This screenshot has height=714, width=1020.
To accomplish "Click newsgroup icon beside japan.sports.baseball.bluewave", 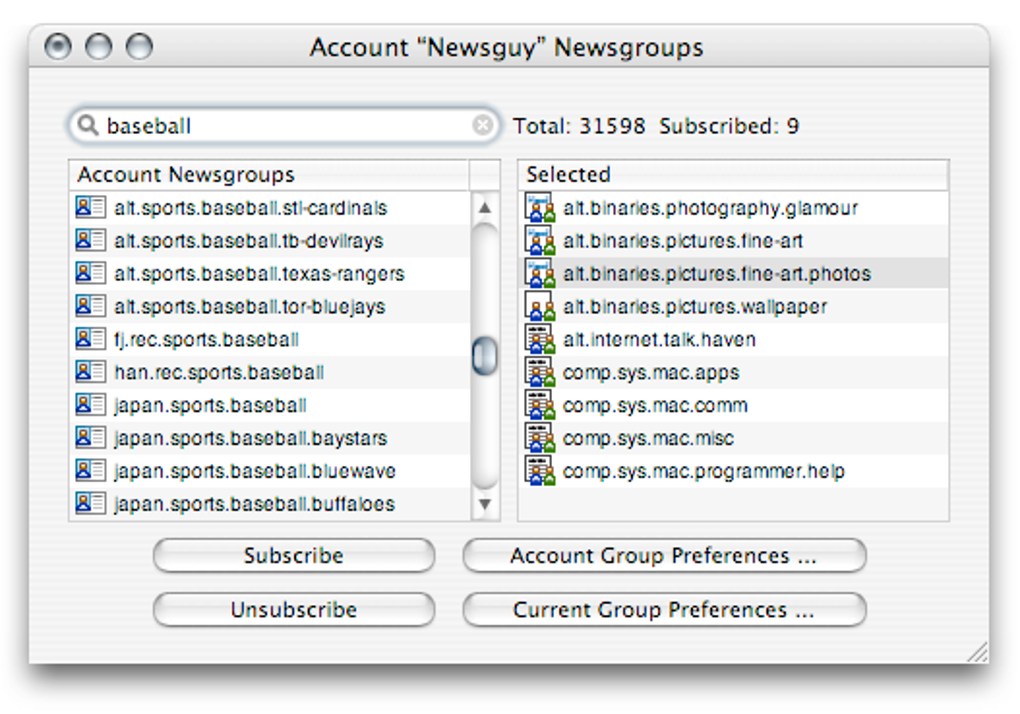I will [x=90, y=470].
